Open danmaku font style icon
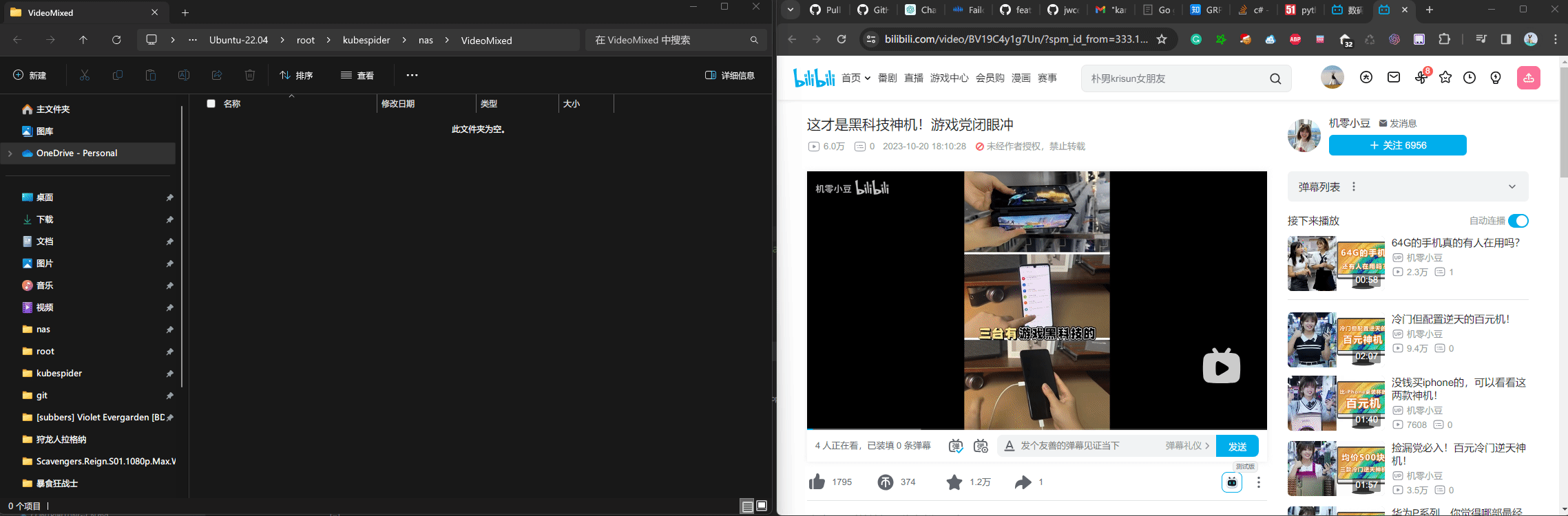Viewport: 1568px width, 516px height. [x=1010, y=446]
